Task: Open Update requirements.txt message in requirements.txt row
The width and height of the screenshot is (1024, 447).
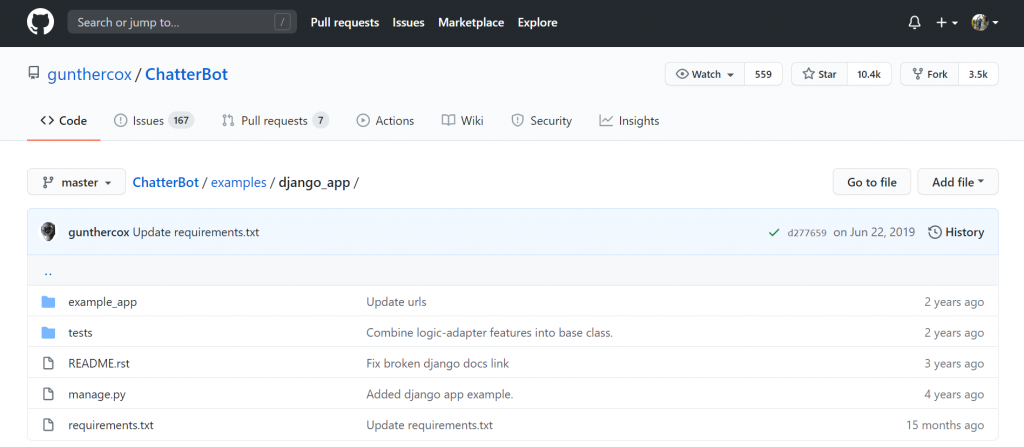Action: pyautogui.click(x=430, y=425)
